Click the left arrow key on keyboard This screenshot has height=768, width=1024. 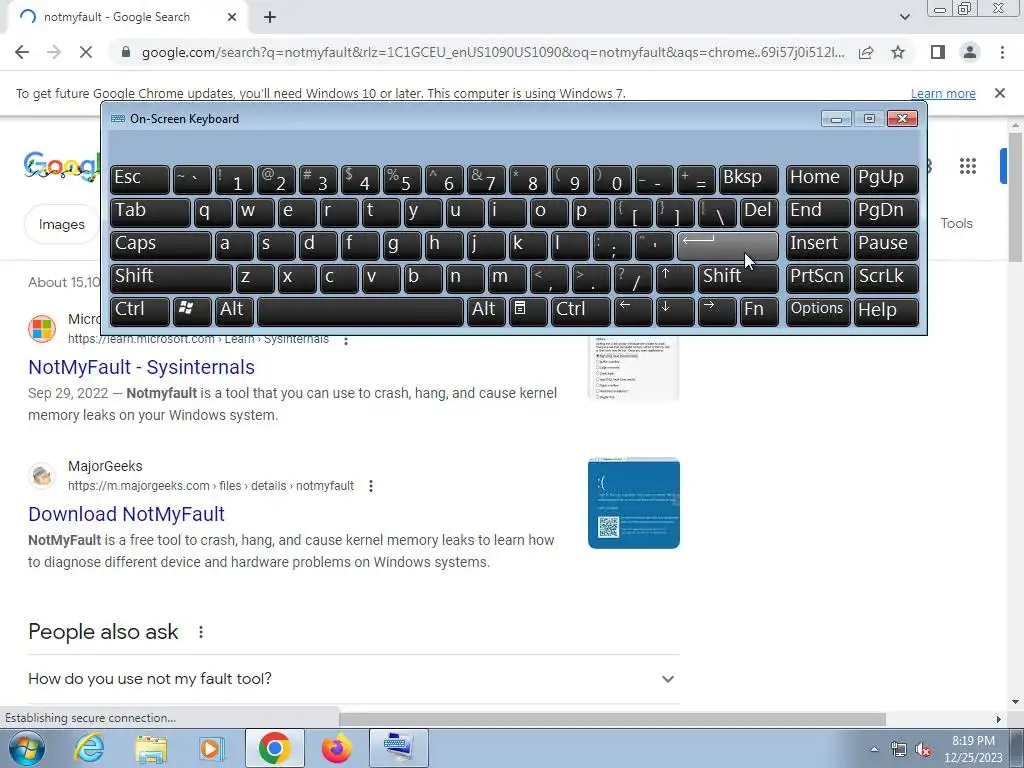tap(632, 311)
